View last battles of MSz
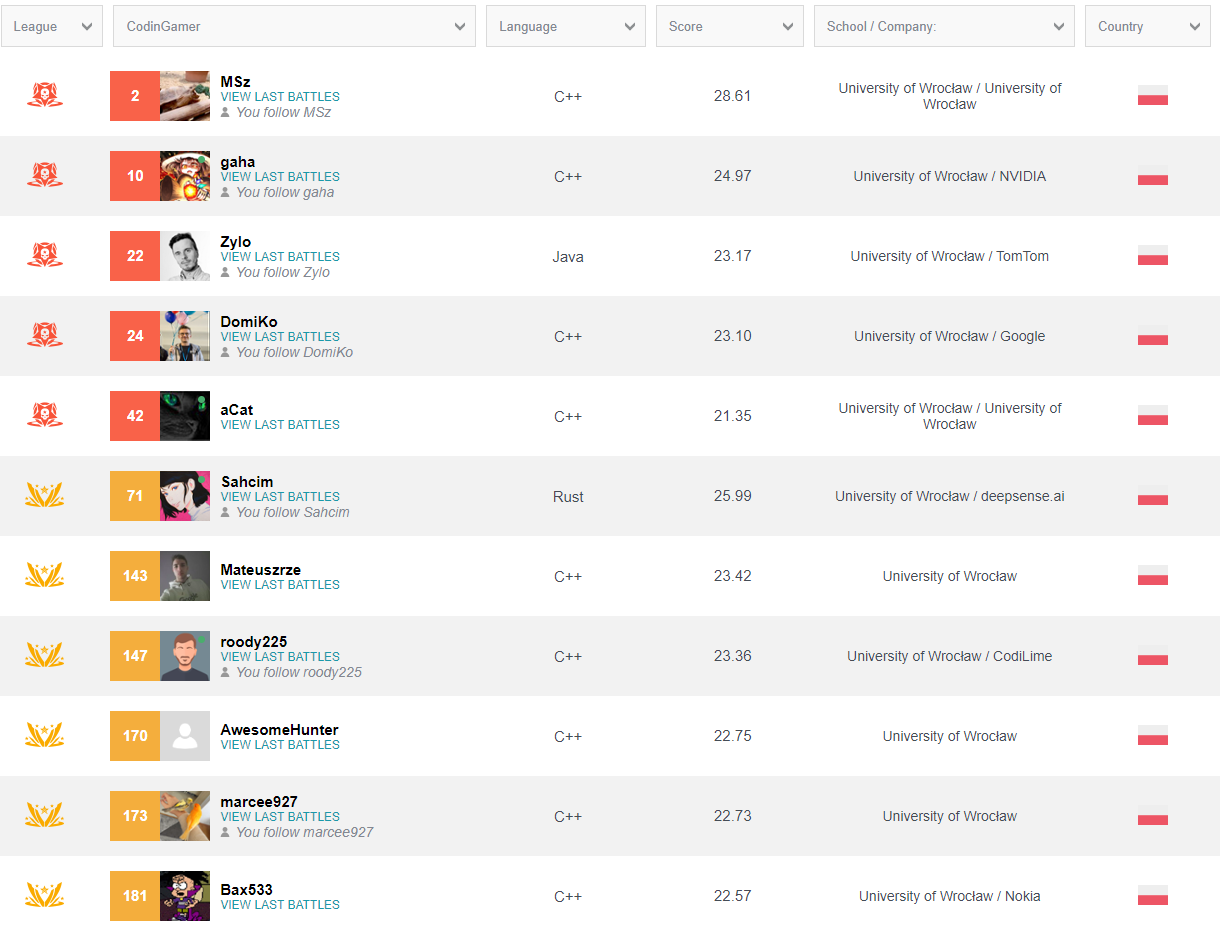 click(x=280, y=97)
